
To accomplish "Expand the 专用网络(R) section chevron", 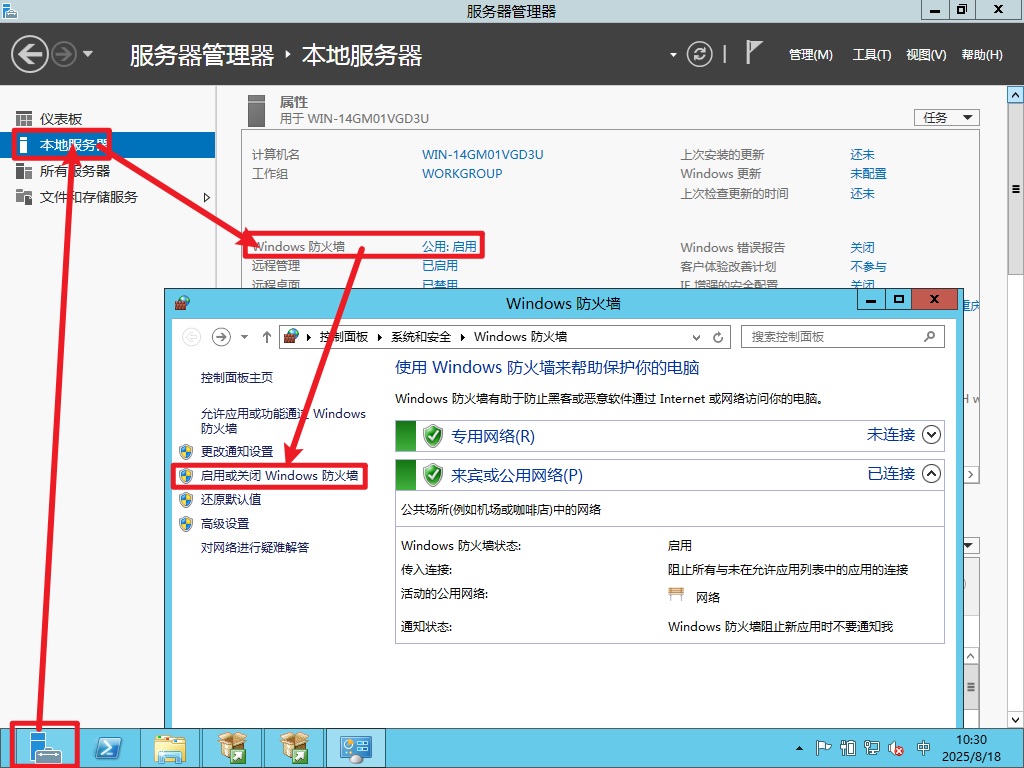I will coord(931,435).
